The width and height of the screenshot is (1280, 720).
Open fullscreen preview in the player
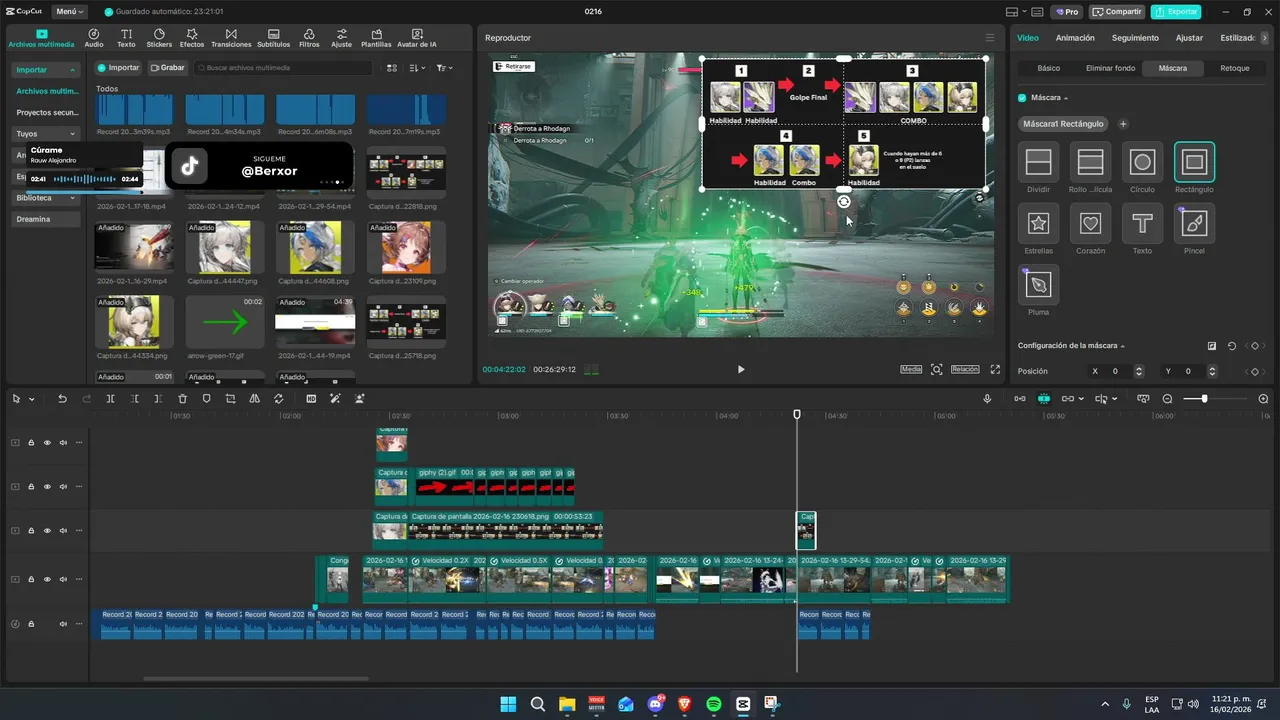pyautogui.click(x=995, y=369)
